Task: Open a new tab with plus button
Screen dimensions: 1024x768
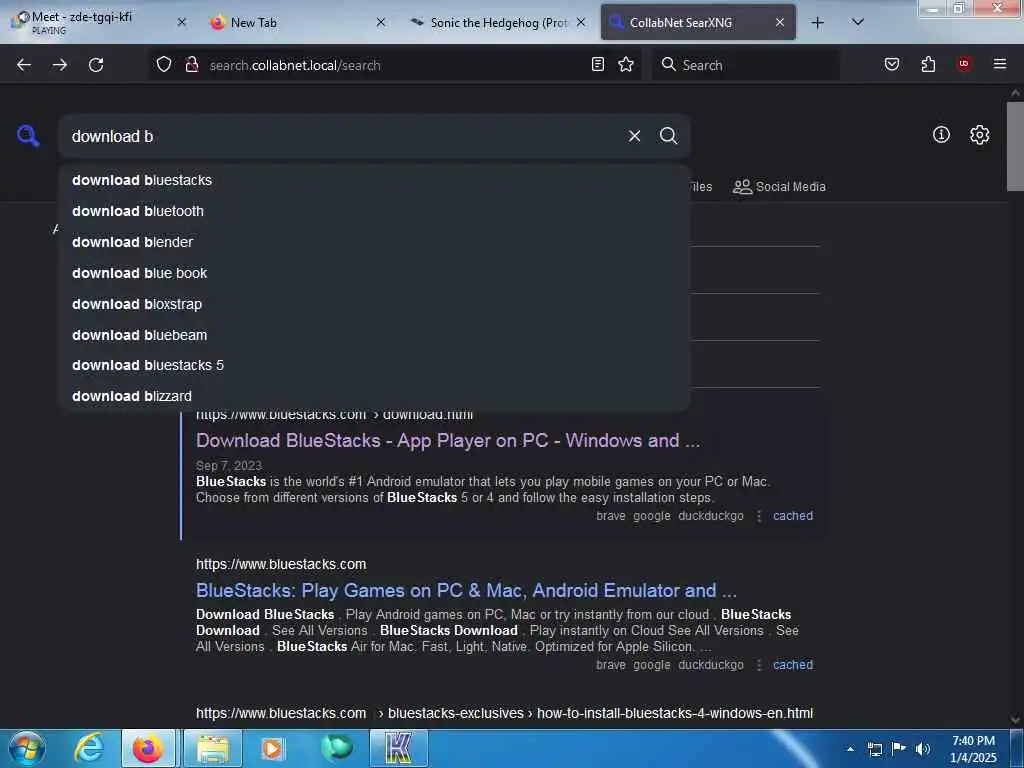Action: (x=817, y=23)
